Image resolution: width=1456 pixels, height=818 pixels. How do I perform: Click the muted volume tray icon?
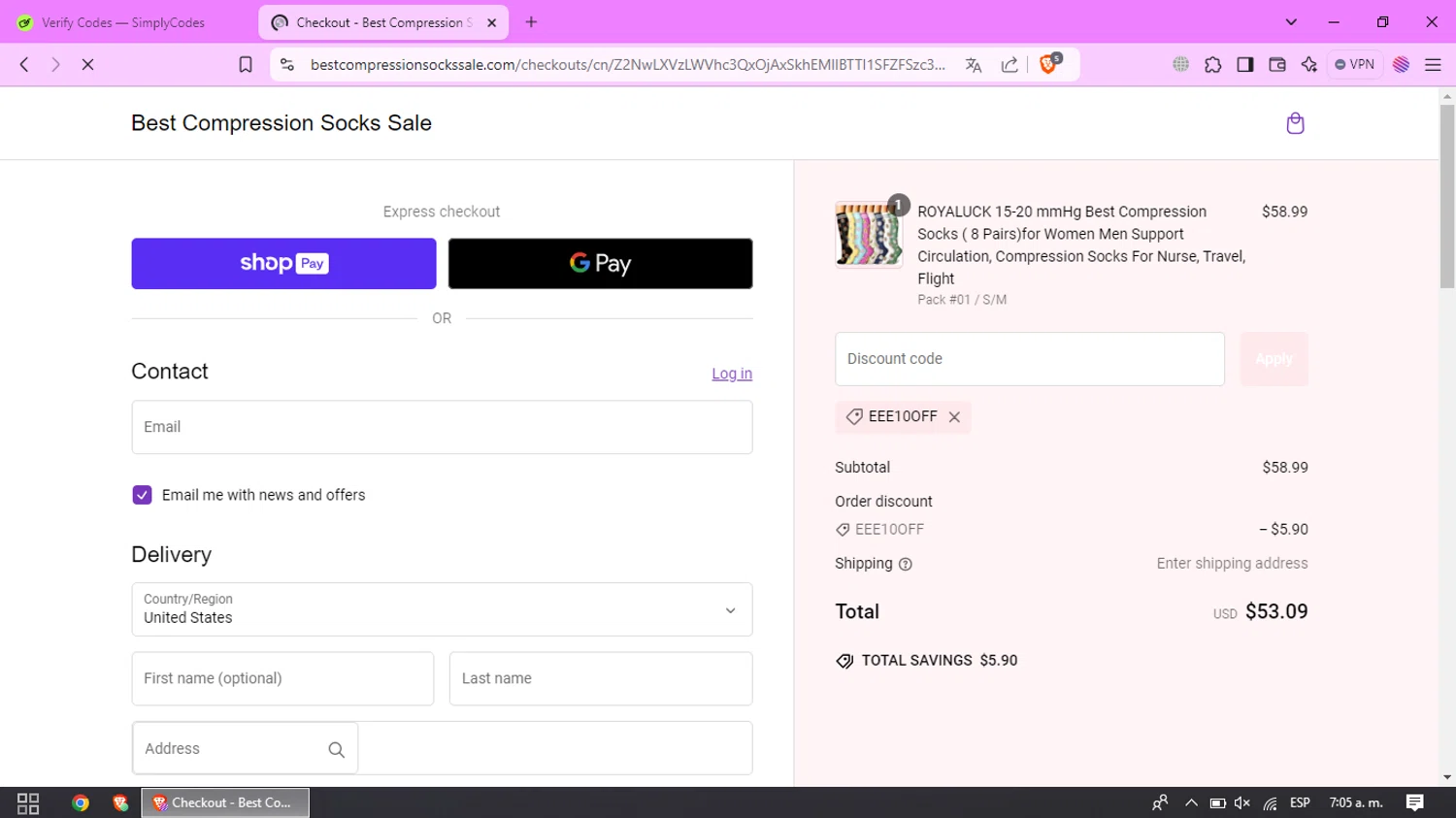[x=1242, y=802]
